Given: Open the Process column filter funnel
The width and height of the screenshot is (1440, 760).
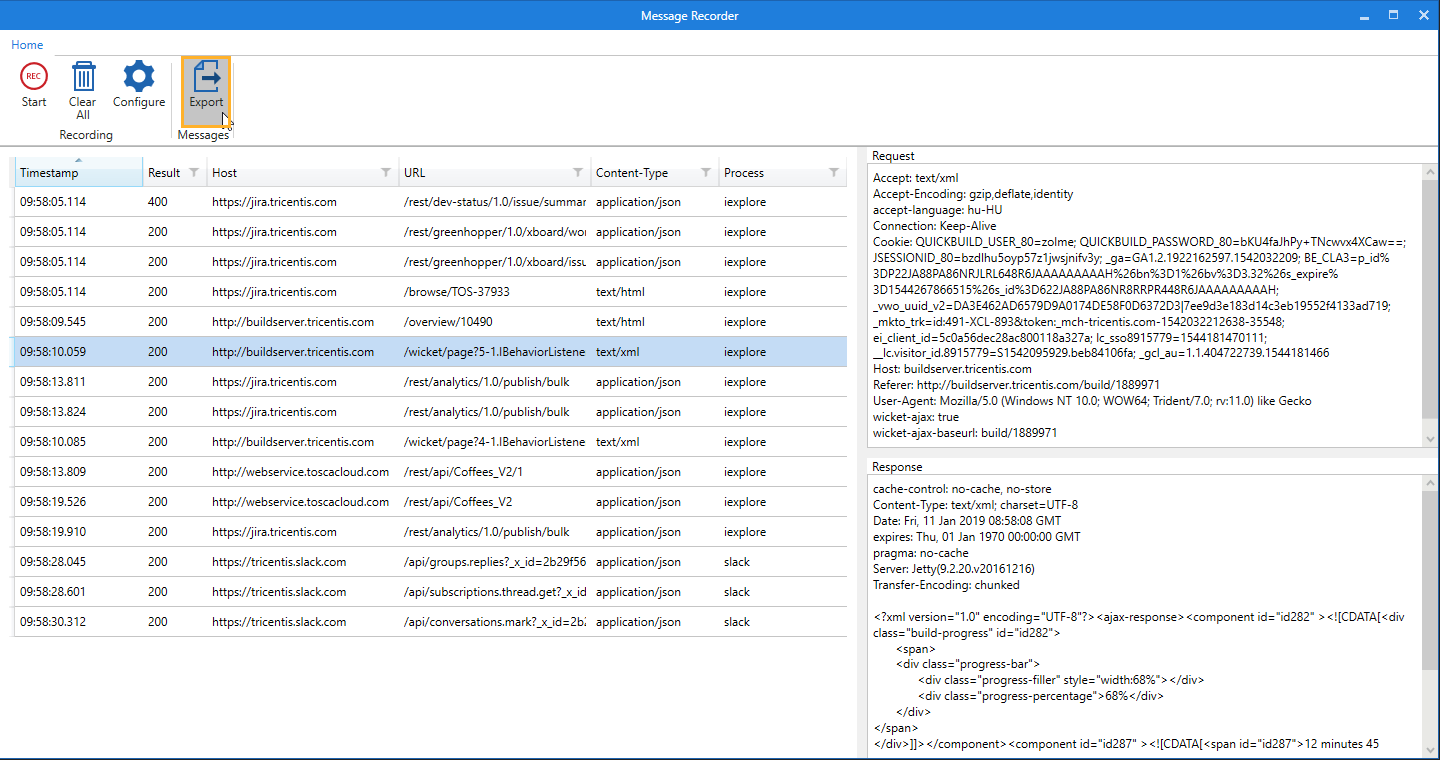Looking at the screenshot, I should click(x=836, y=172).
